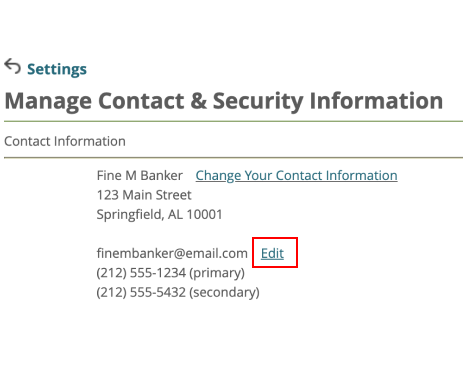Image resolution: width=466 pixels, height=373 pixels.
Task: Select the finembanker@email.com email text
Action: (172, 253)
